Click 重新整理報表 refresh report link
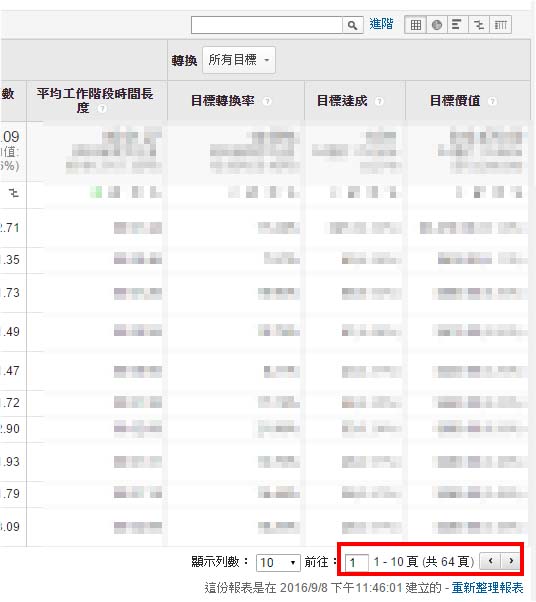Image resolution: width=536 pixels, height=602 pixels. pos(487,588)
